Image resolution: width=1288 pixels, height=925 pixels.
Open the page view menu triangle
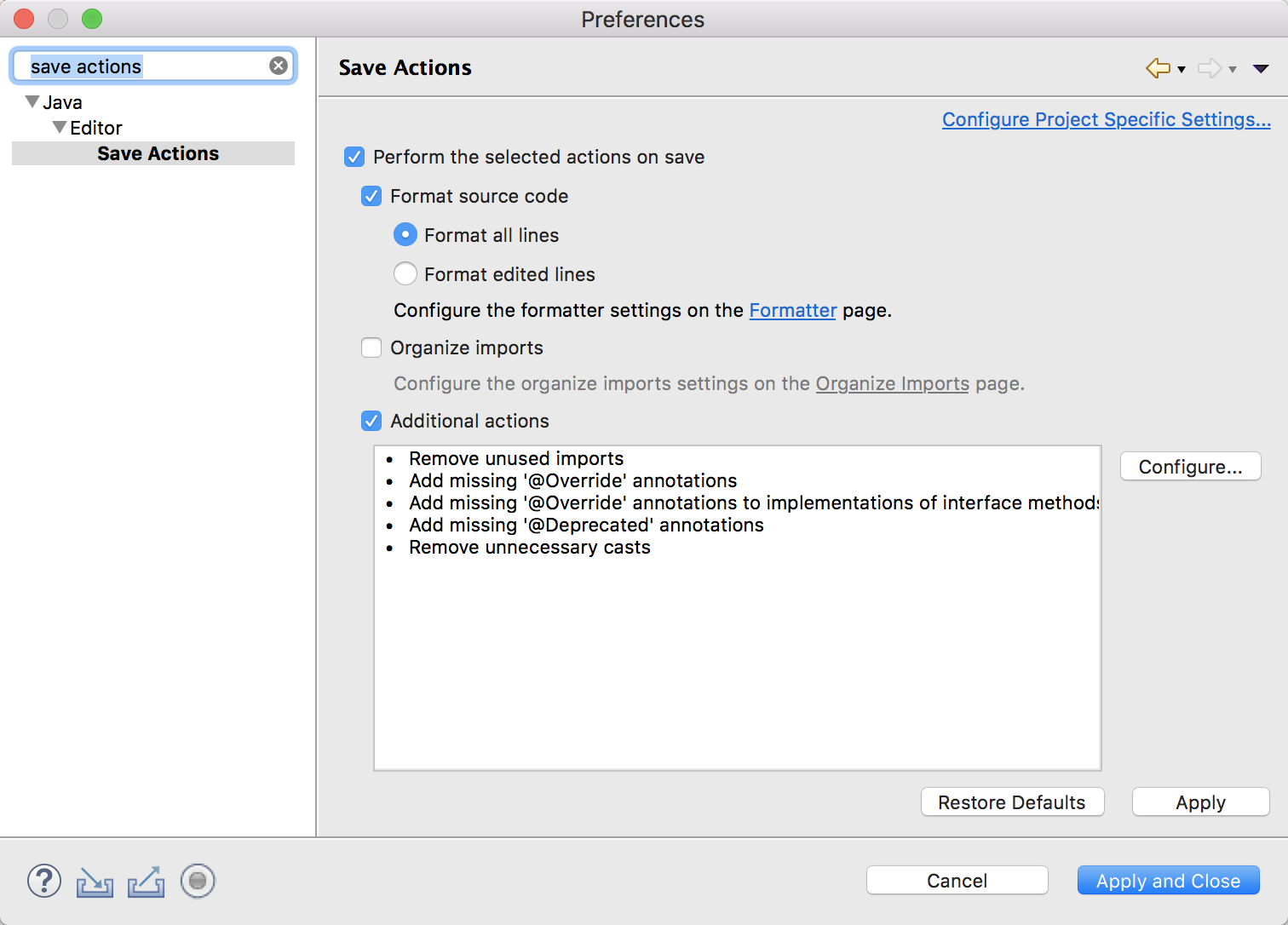1261,69
